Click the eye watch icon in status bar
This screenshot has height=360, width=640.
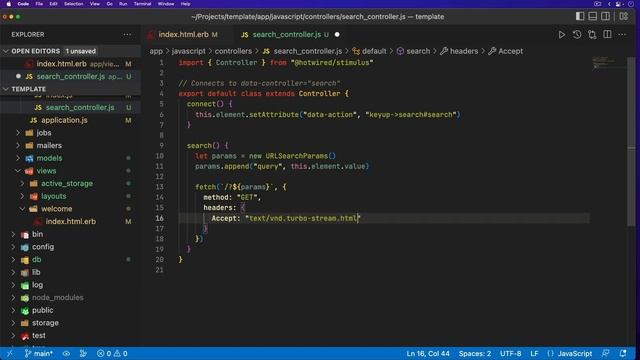[x=66, y=353]
